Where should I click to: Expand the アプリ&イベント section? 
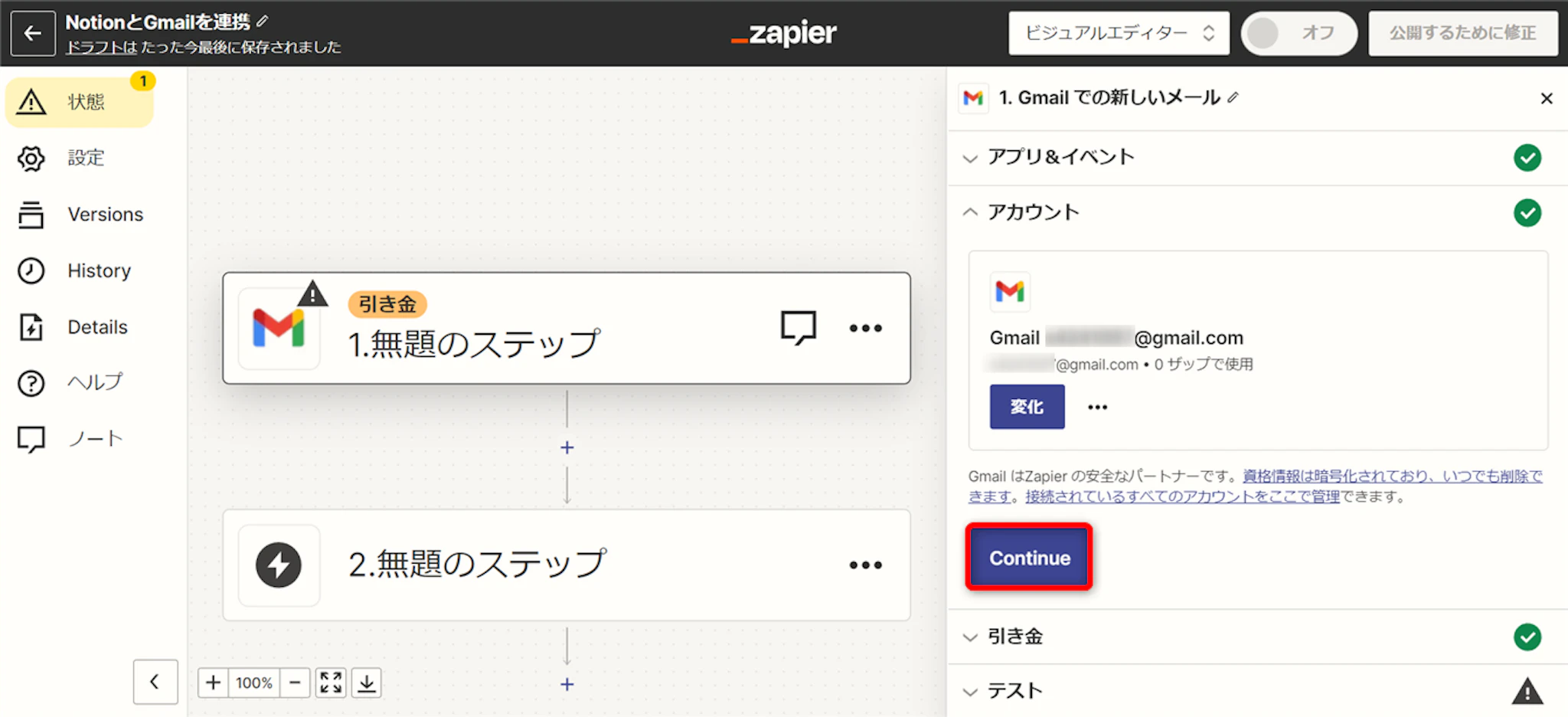[1060, 158]
